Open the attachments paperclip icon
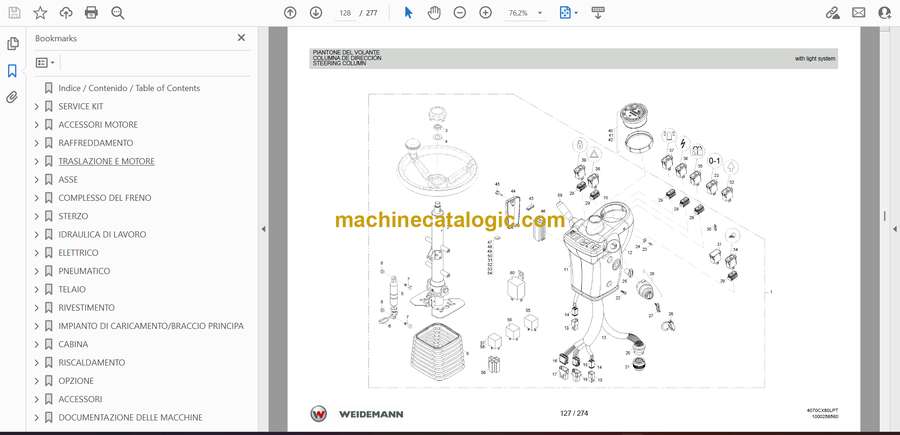900x435 pixels. (x=12, y=97)
